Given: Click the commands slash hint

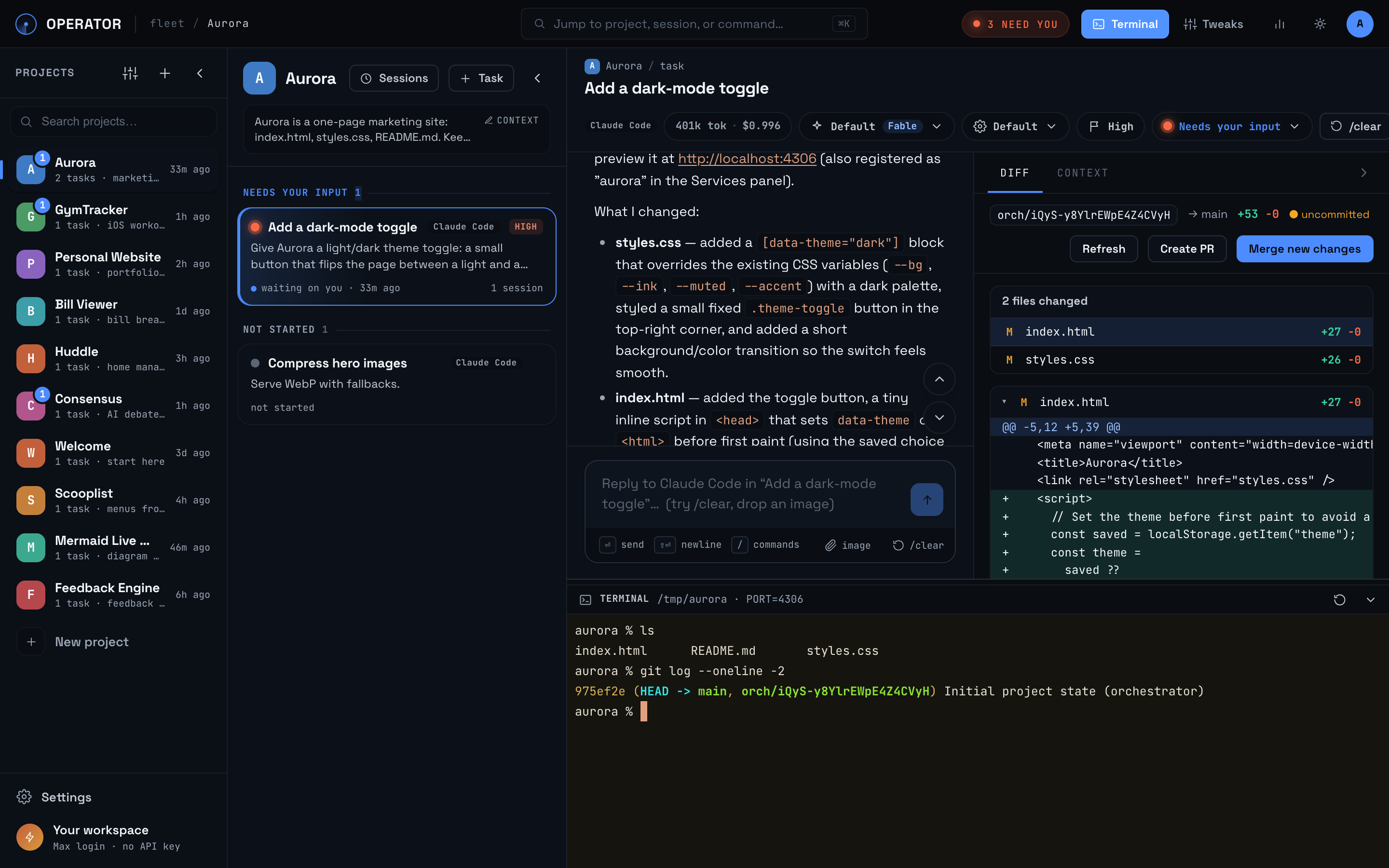Looking at the screenshot, I should 766,545.
